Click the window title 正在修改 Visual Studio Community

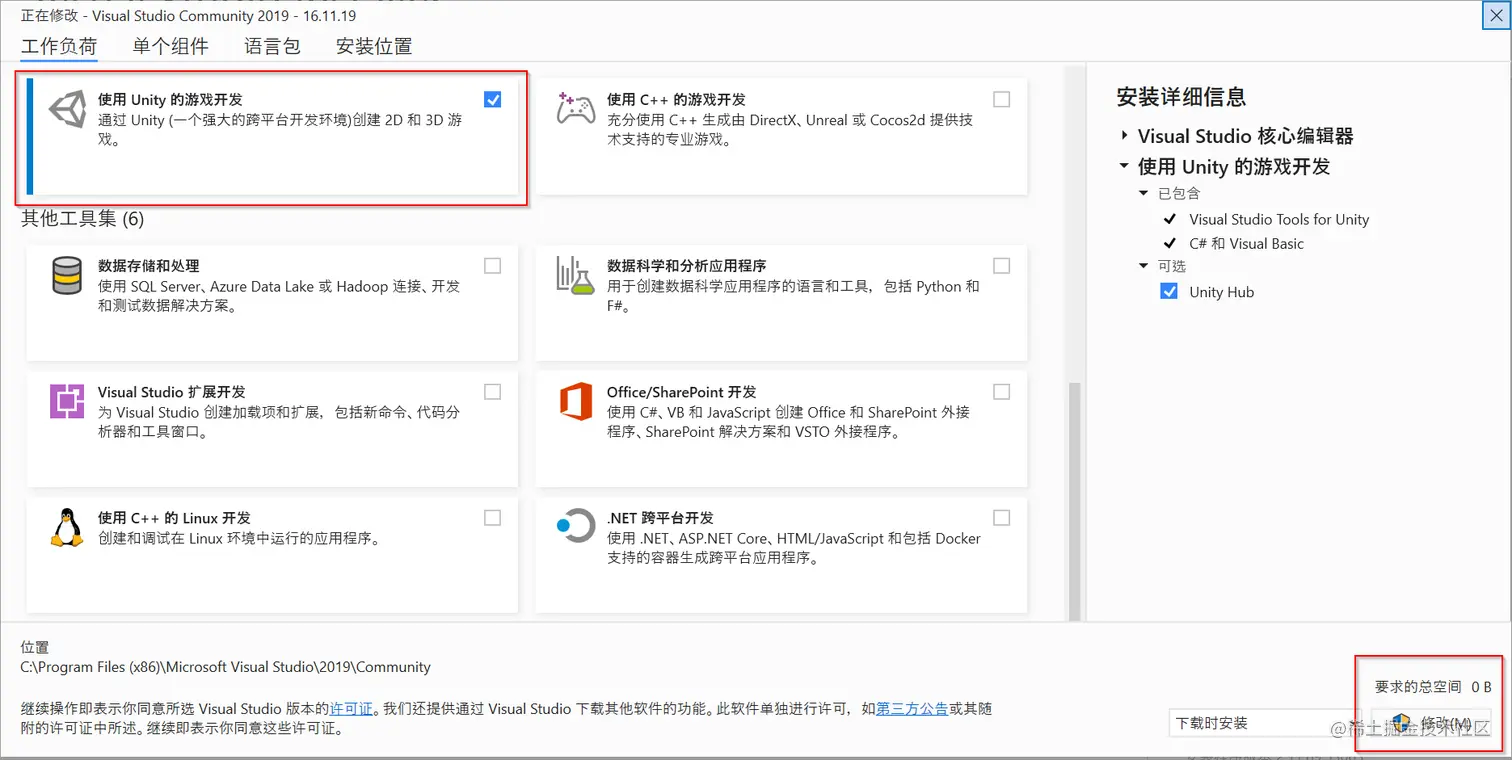click(188, 16)
